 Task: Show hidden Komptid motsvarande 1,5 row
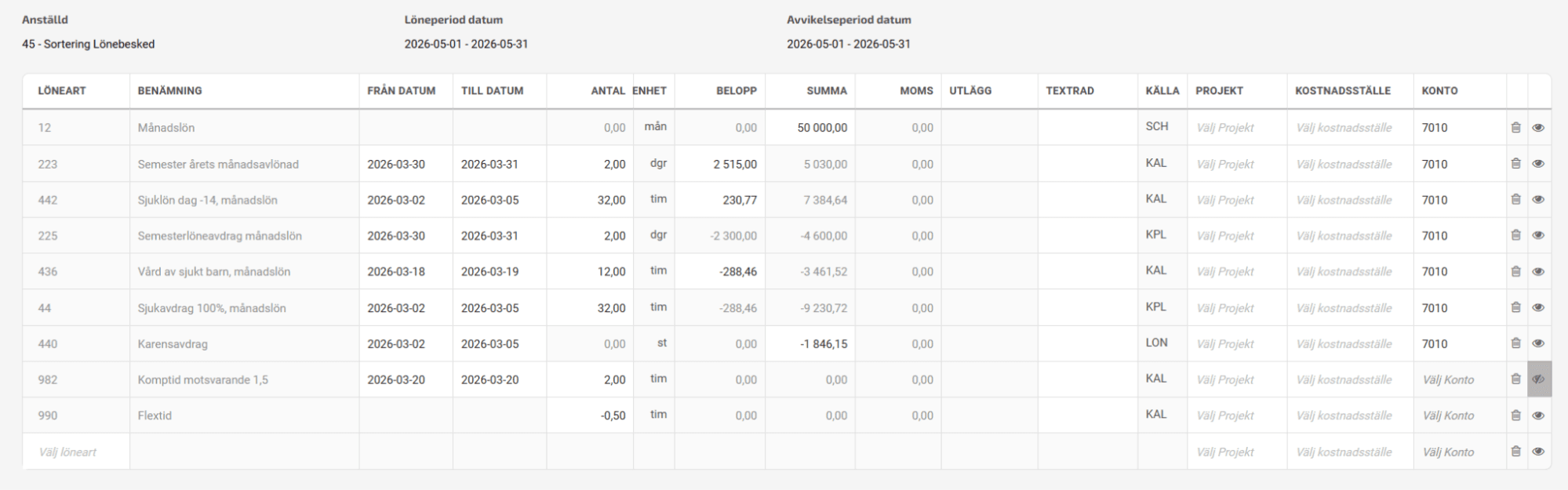[x=1537, y=379]
